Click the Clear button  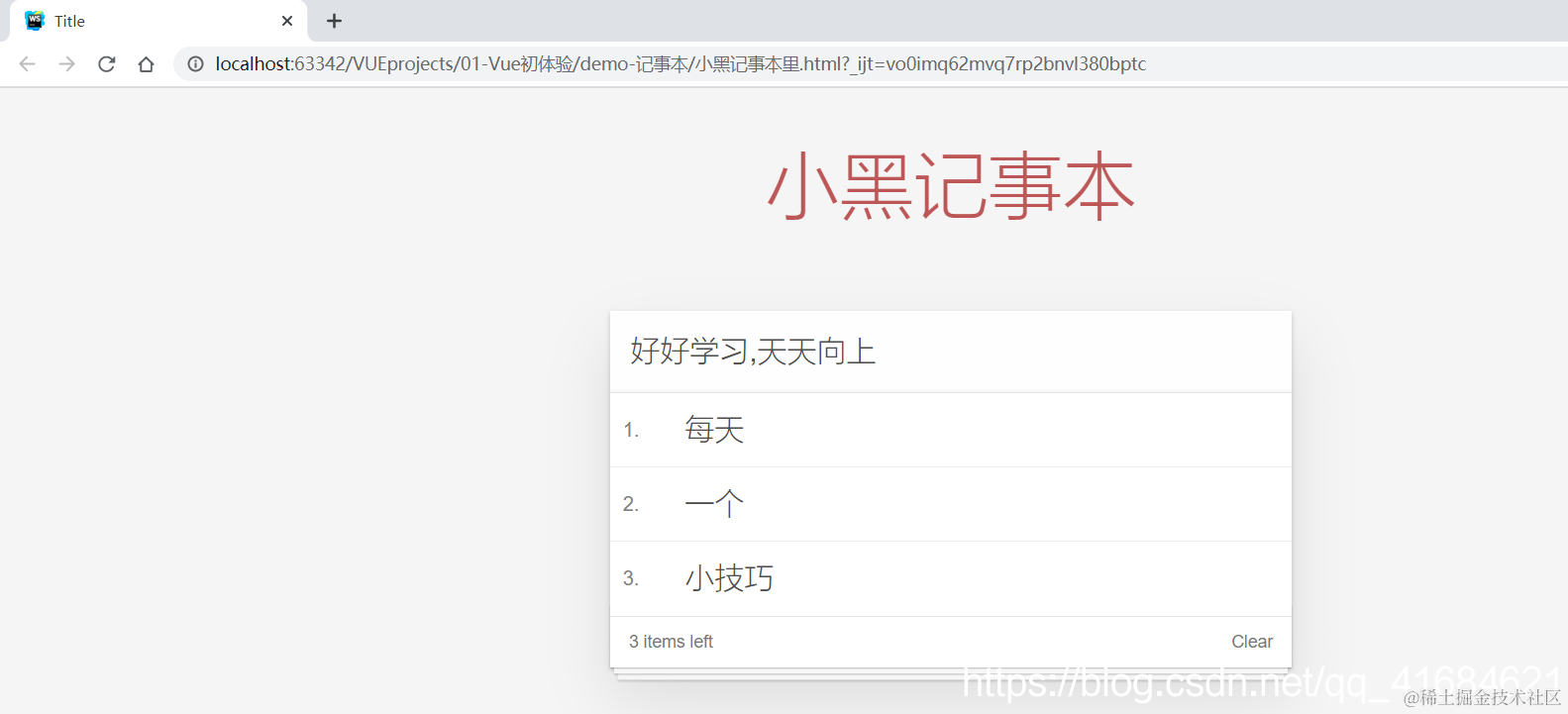click(x=1252, y=642)
